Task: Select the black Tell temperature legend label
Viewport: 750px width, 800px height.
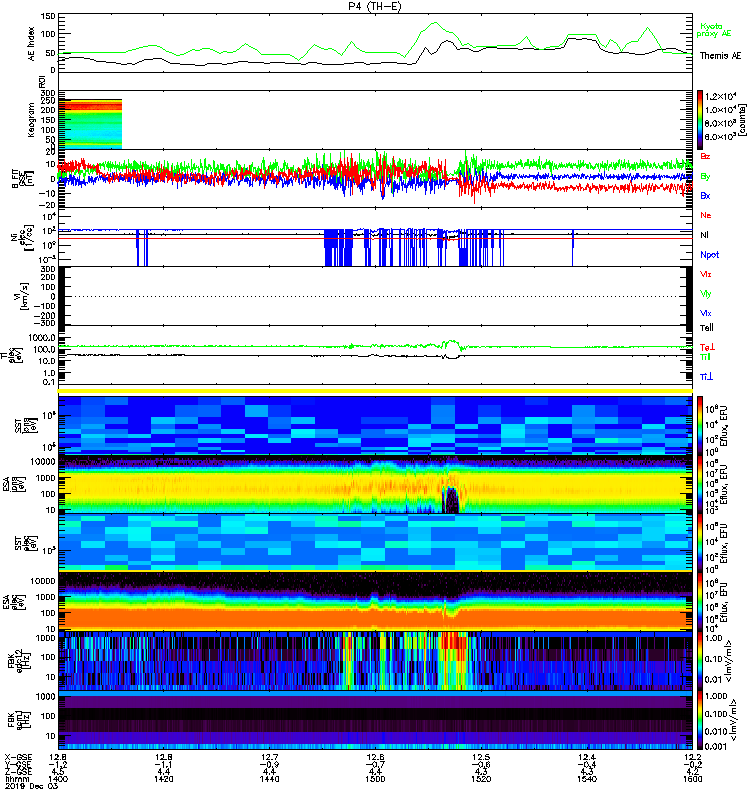Action: [x=707, y=328]
